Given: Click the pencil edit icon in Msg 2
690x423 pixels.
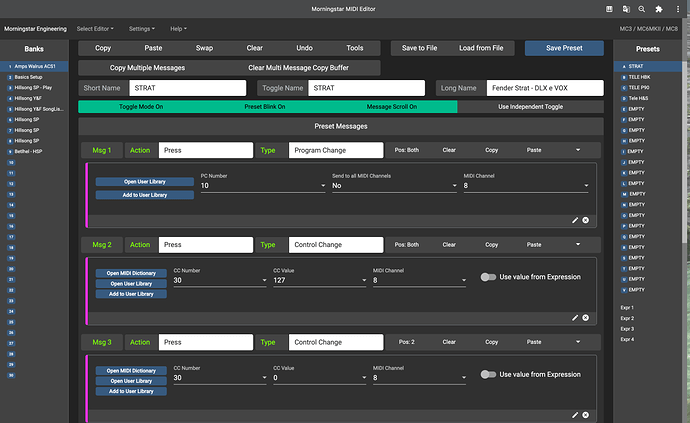Looking at the screenshot, I should tap(575, 317).
